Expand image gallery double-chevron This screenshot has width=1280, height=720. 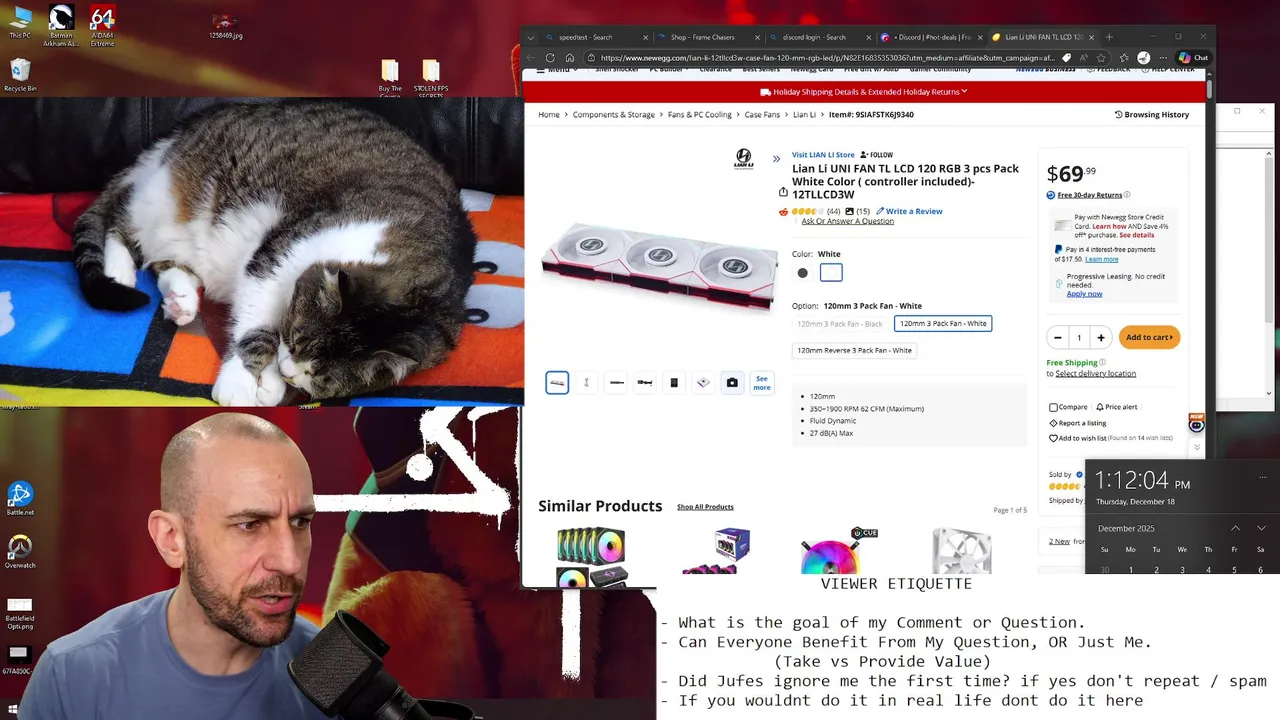[776, 159]
